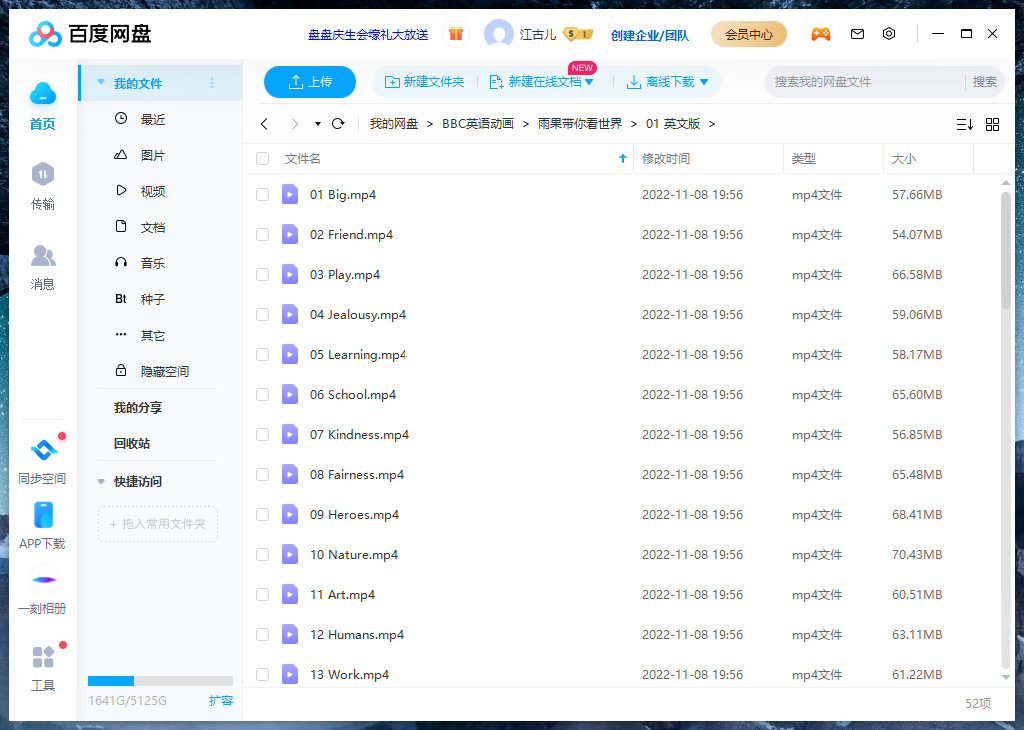Collapse the 快捷访问 section
Screen dimensions: 1024x730
point(101,482)
